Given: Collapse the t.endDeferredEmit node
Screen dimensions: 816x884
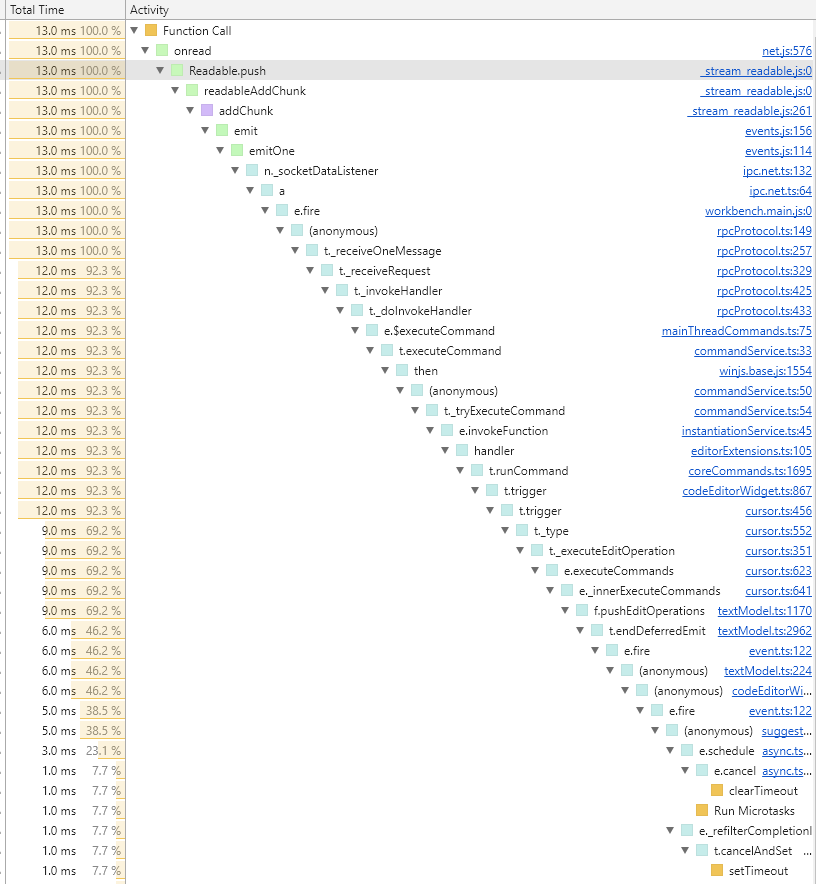Looking at the screenshot, I should click(x=580, y=631).
